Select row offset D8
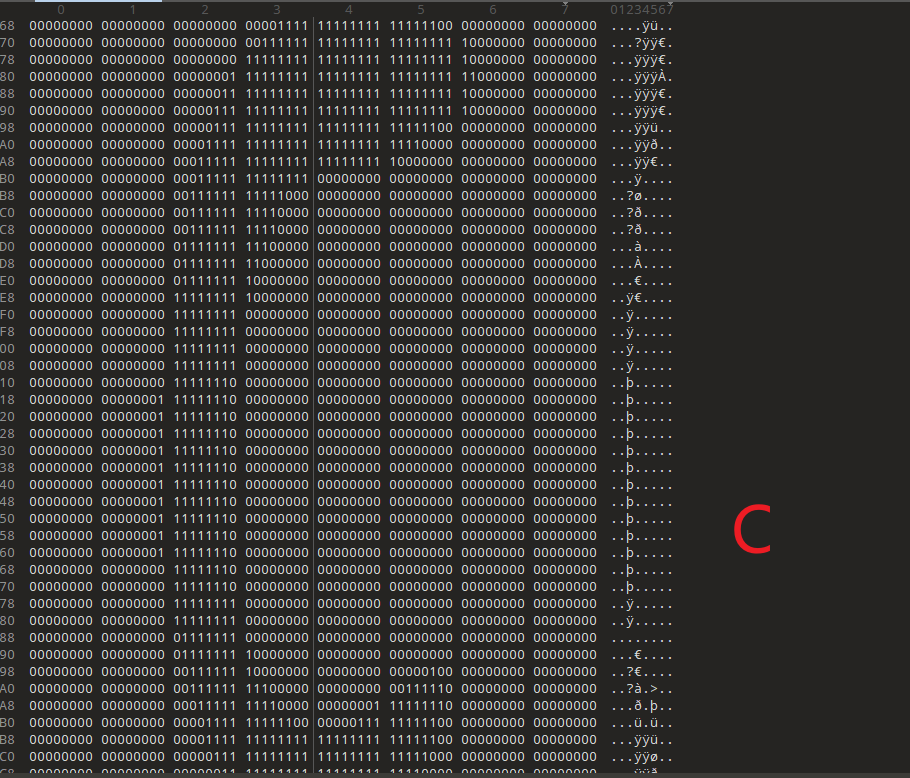This screenshot has height=778, width=910. coord(8,263)
